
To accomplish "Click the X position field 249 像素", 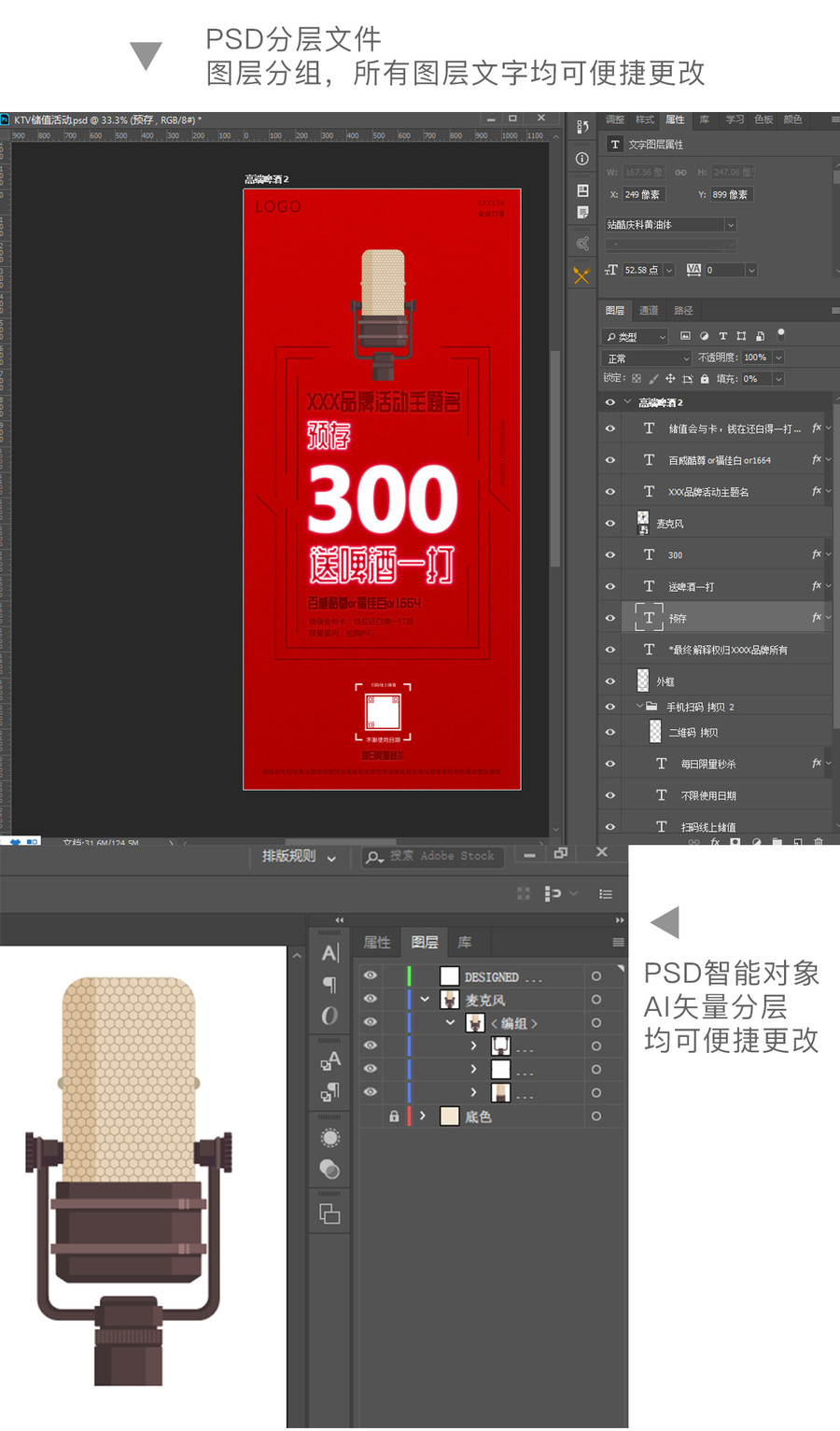I will [643, 195].
